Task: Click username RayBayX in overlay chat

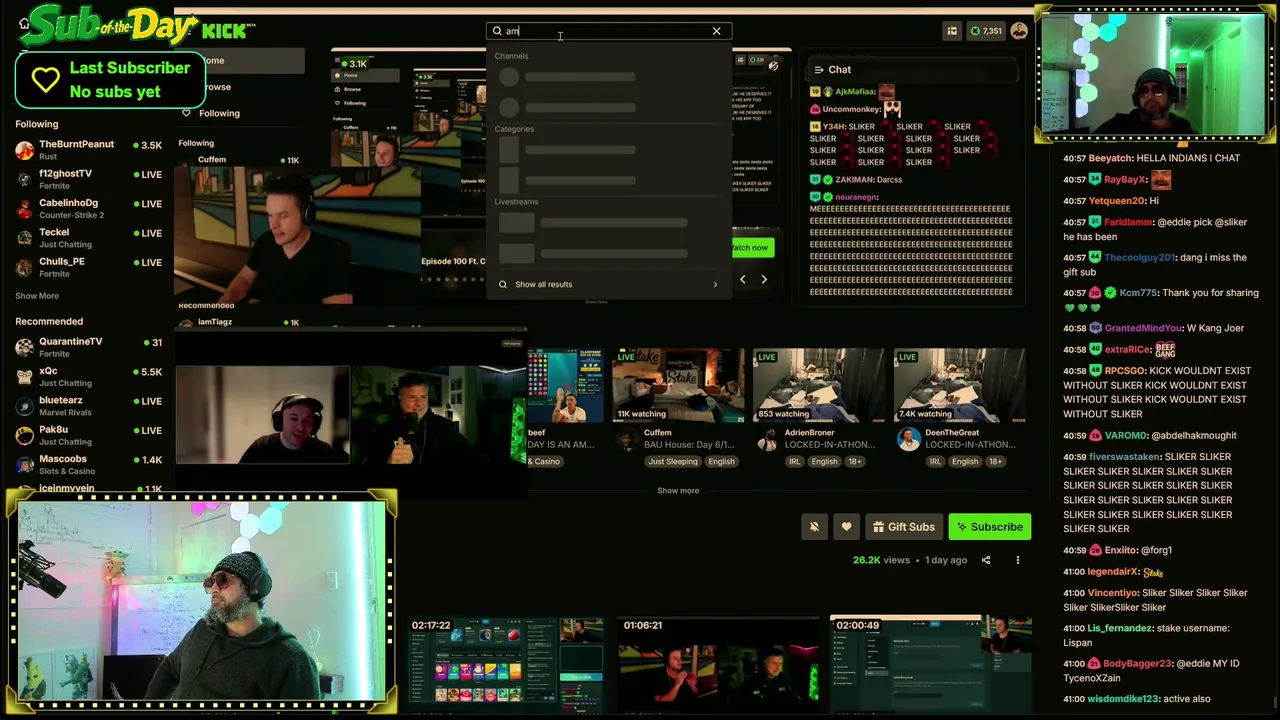Action: click(x=1125, y=180)
